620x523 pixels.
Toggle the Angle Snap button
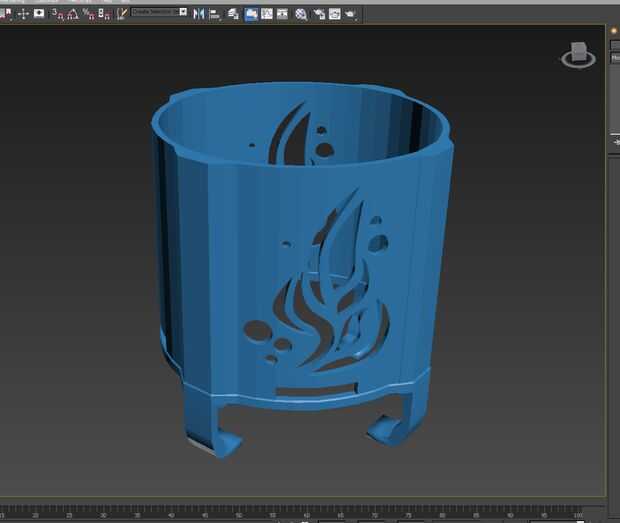[x=73, y=13]
